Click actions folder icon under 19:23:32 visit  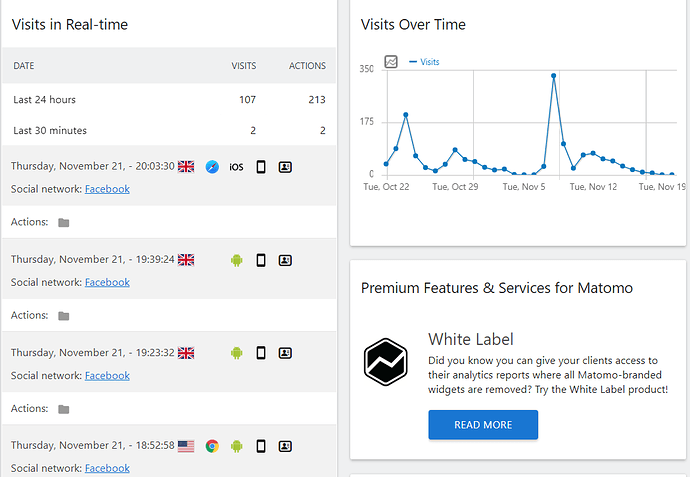[64, 409]
